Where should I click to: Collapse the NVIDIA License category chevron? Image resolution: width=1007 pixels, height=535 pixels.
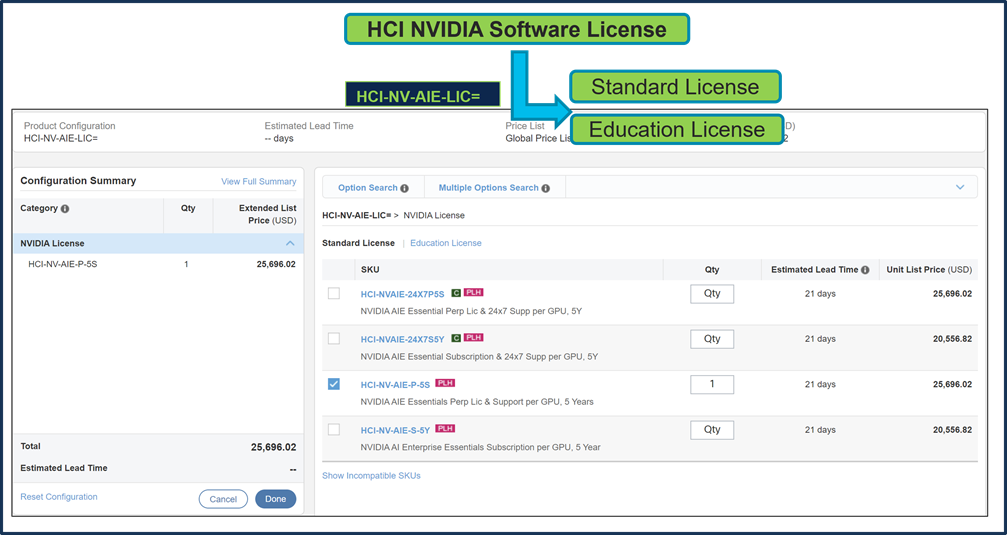[x=290, y=243]
